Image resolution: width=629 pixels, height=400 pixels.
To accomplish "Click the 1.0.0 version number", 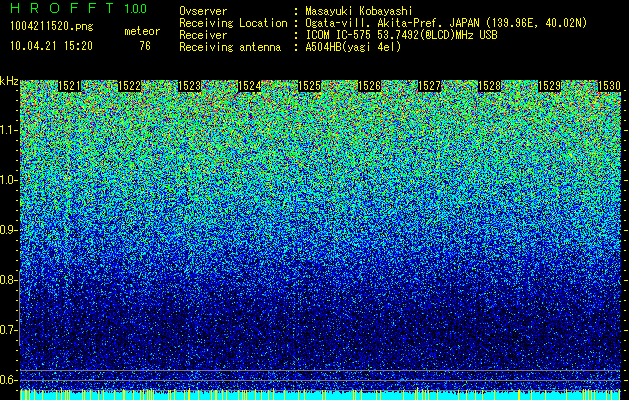I will click(136, 9).
